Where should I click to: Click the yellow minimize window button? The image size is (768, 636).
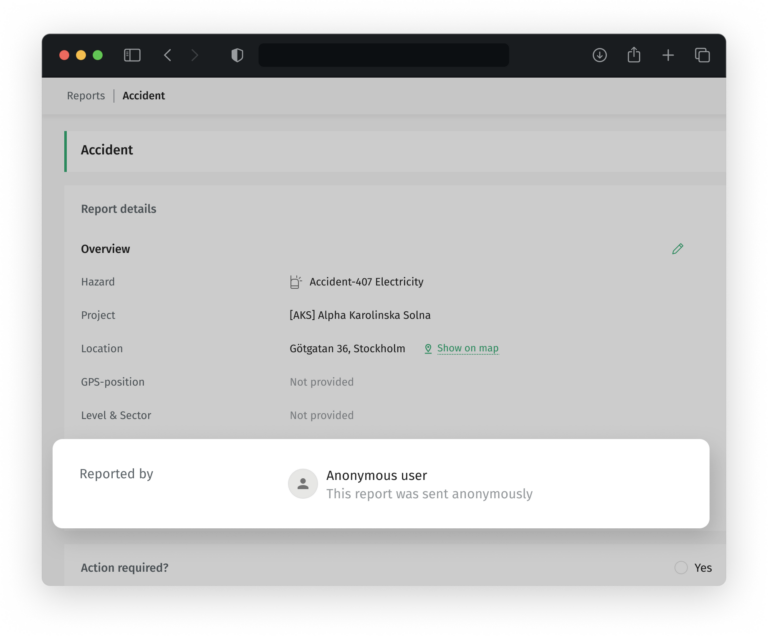point(81,55)
